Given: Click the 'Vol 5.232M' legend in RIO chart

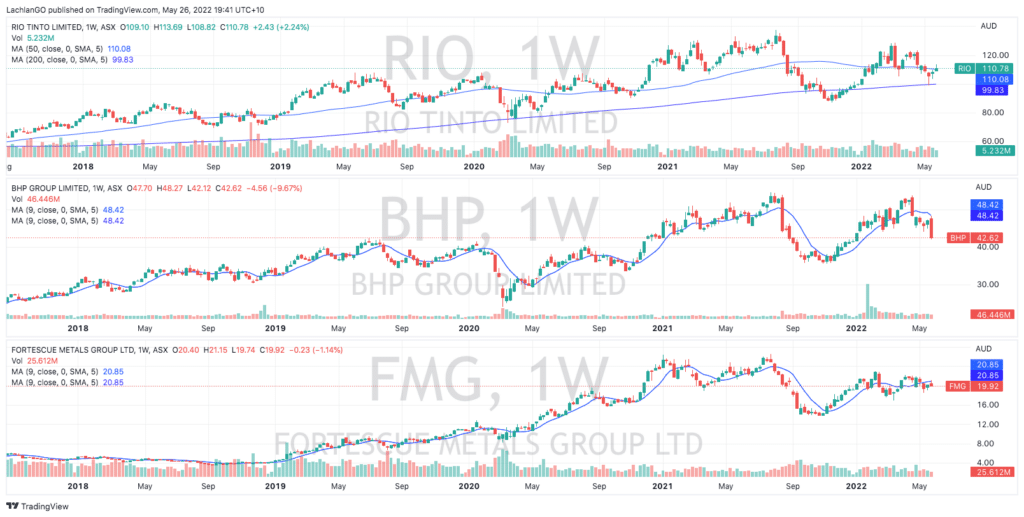Looking at the screenshot, I should [33, 38].
